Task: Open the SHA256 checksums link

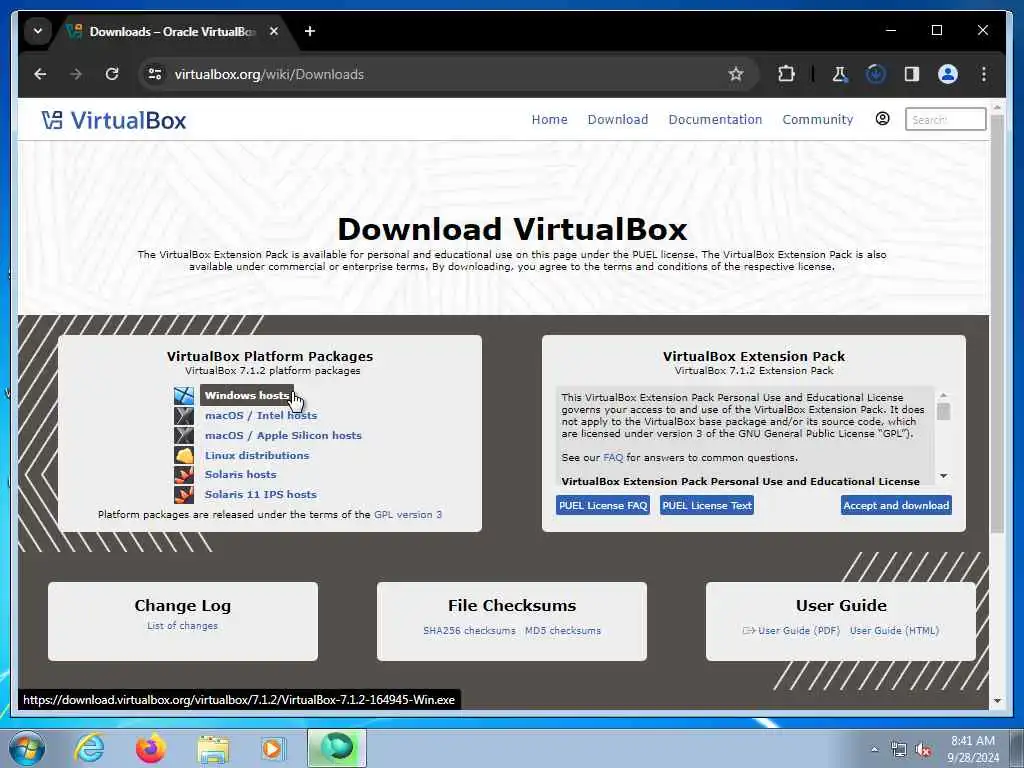Action: [469, 631]
